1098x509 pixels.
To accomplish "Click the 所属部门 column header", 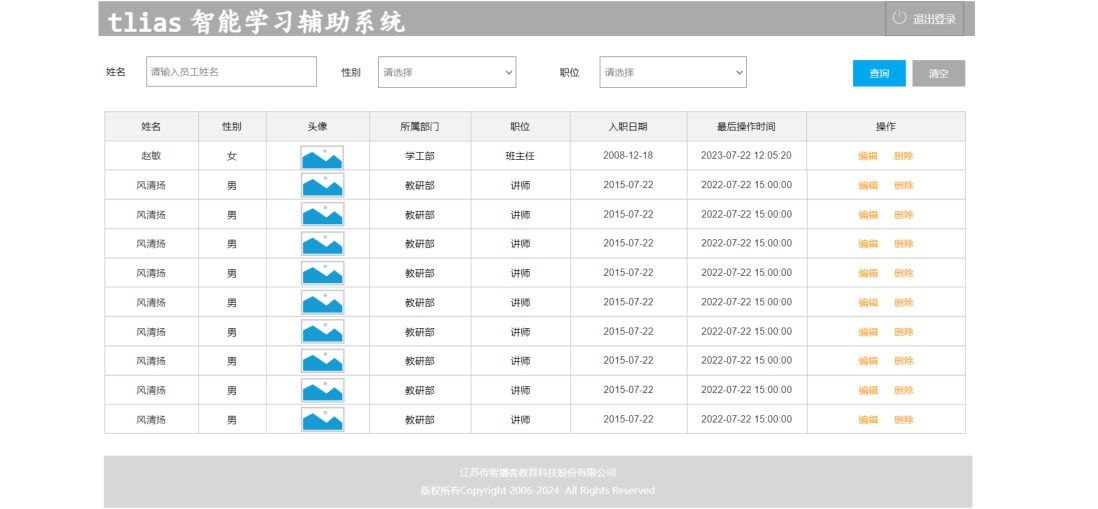I will pyautogui.click(x=420, y=127).
